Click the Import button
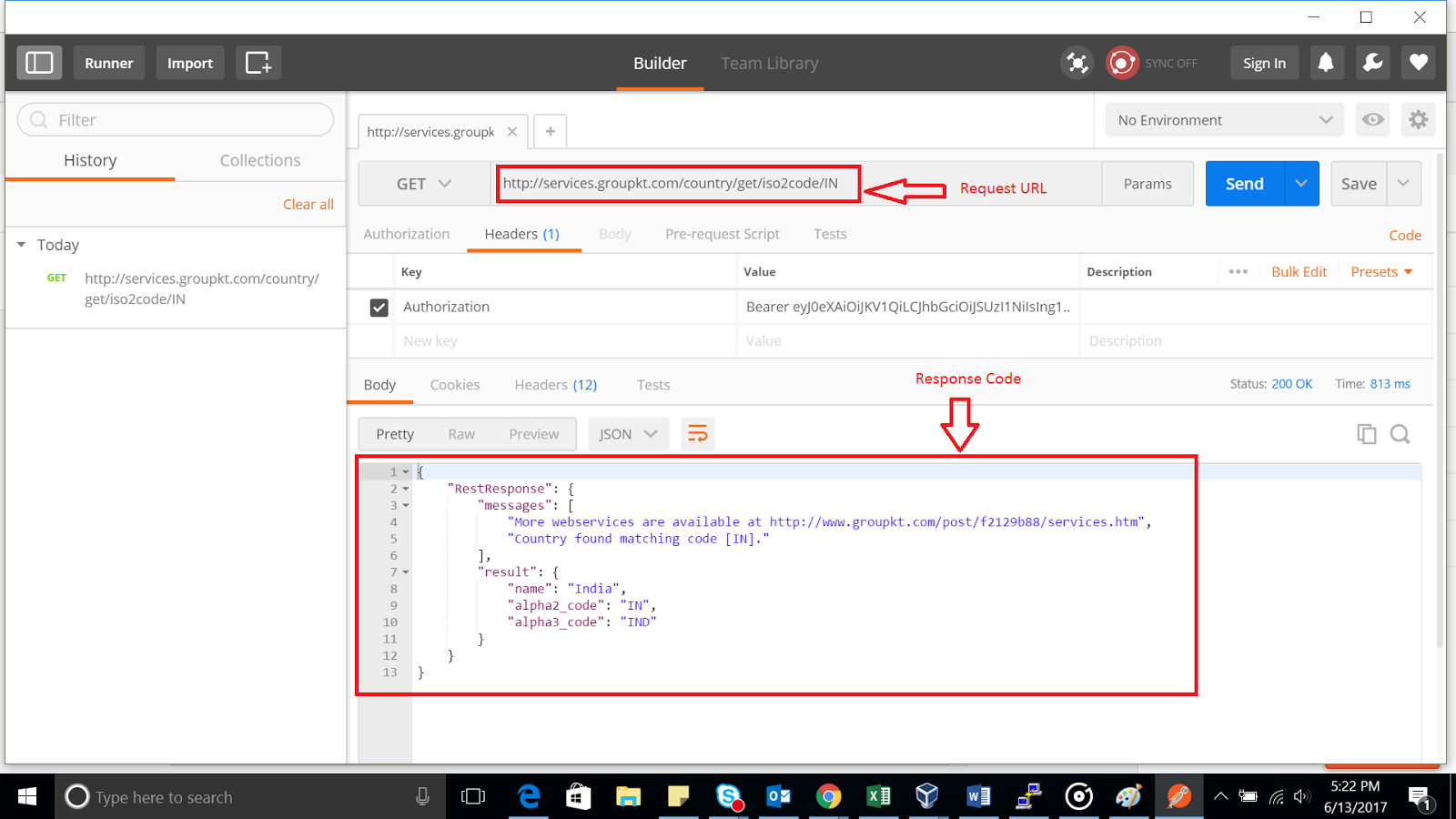Viewport: 1456px width, 819px height. pyautogui.click(x=190, y=63)
